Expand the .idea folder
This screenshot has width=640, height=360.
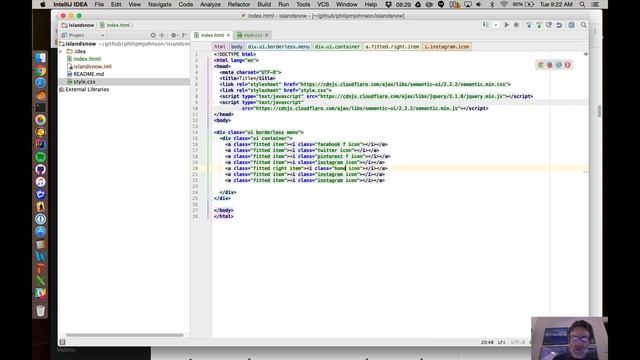pos(61,51)
